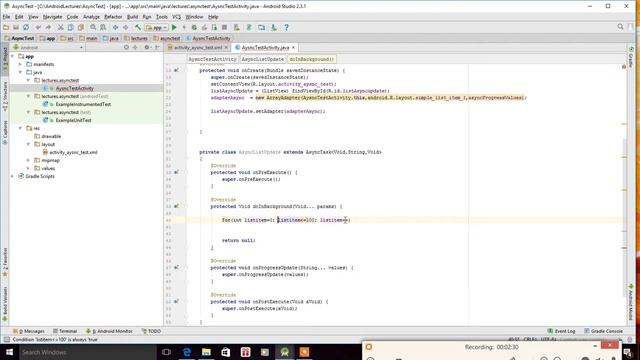Image resolution: width=640 pixels, height=360 pixels.
Task: Open the Terminal tool window
Action: click(64, 331)
